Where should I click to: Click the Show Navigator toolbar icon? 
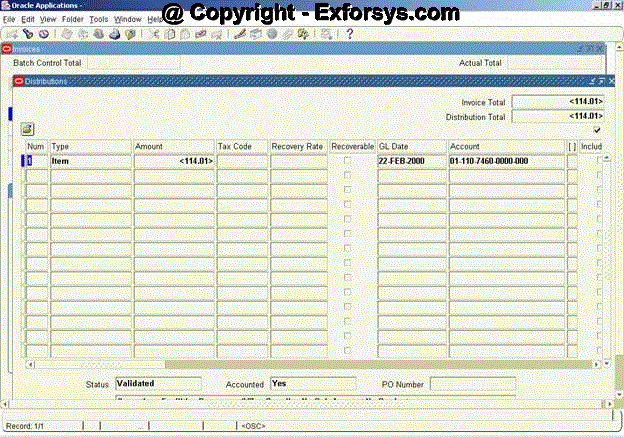43,34
